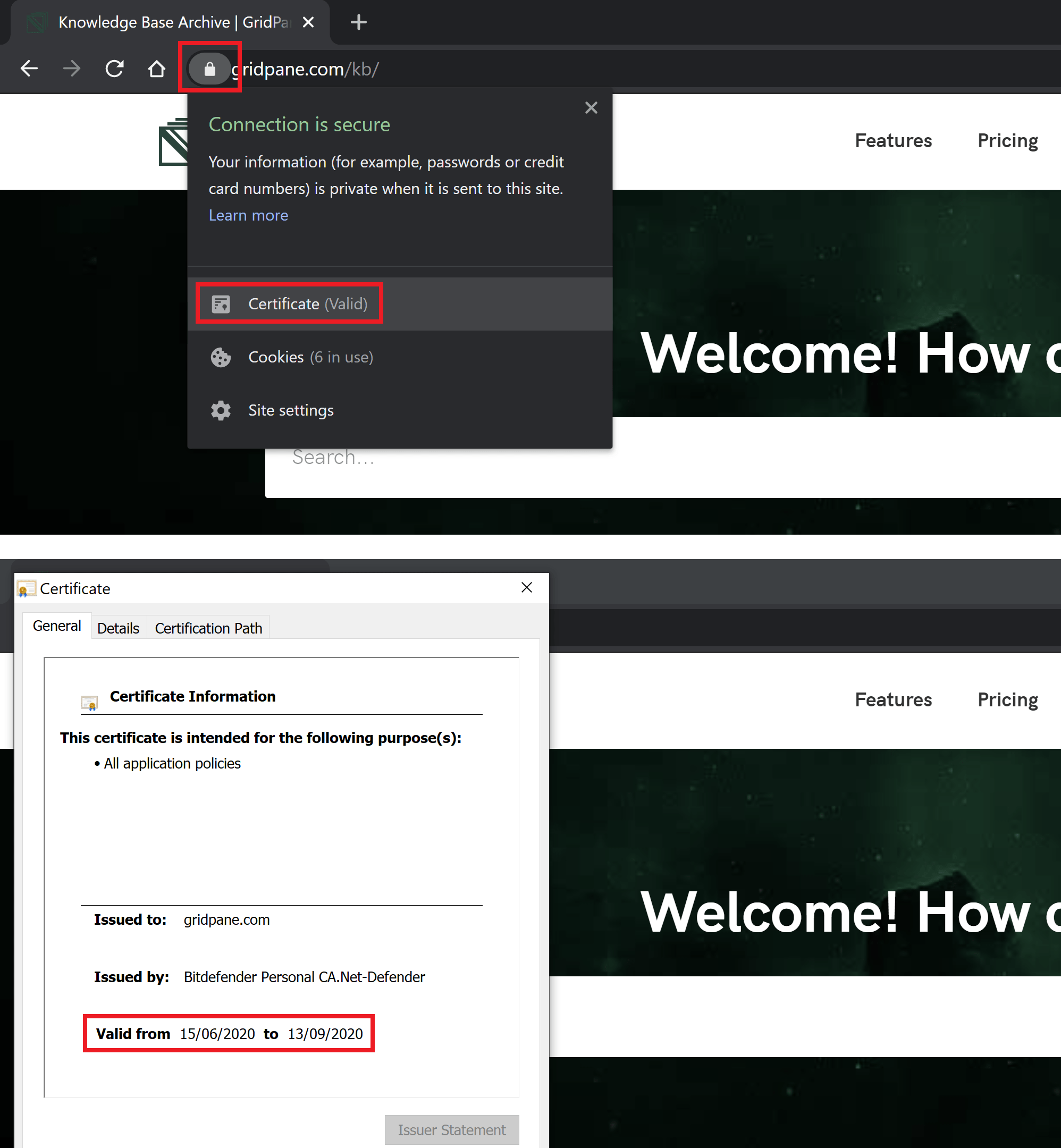The height and width of the screenshot is (1148, 1061).
Task: Click Features link in lower page header
Action: [893, 700]
